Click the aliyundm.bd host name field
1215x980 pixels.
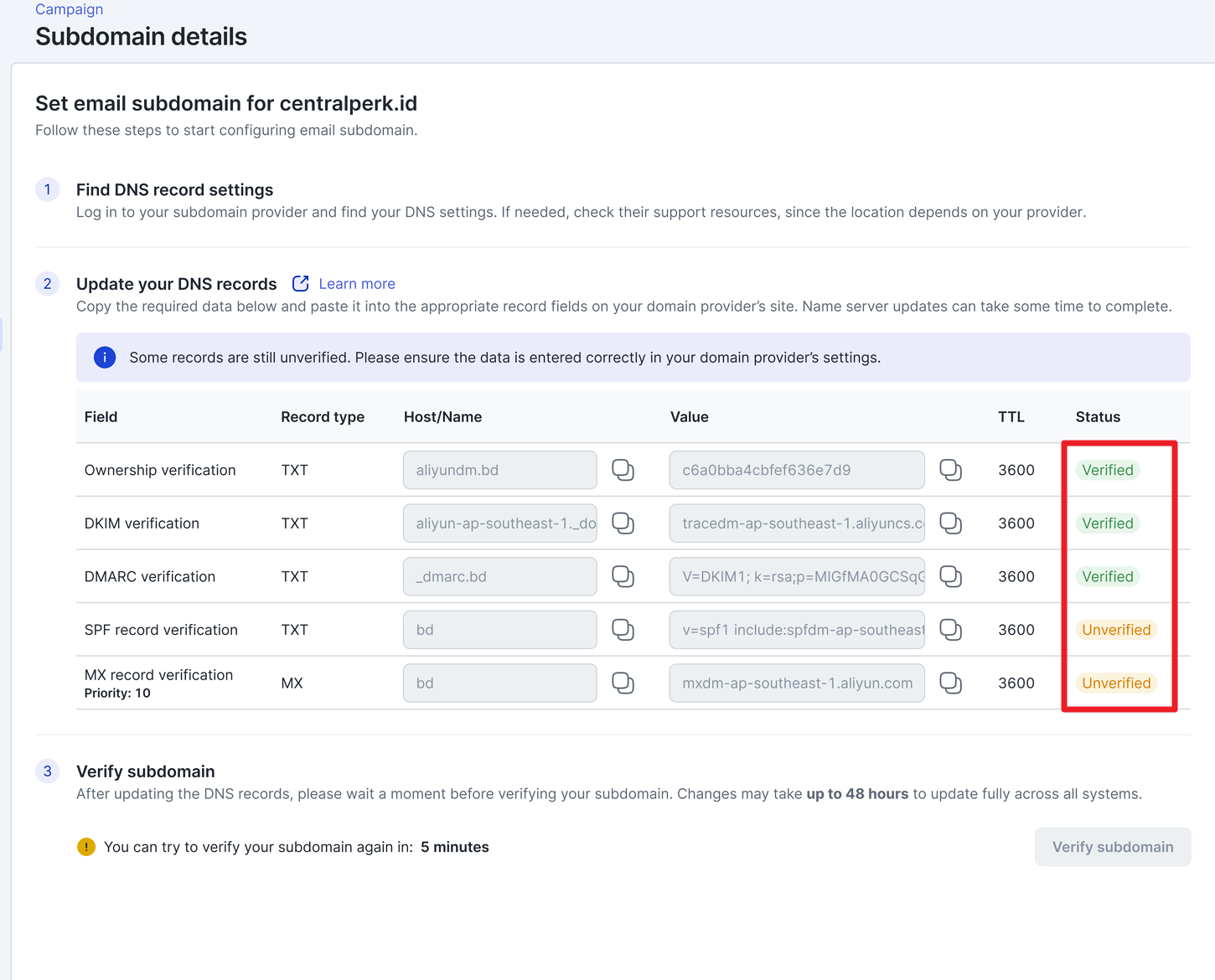pyautogui.click(x=499, y=470)
